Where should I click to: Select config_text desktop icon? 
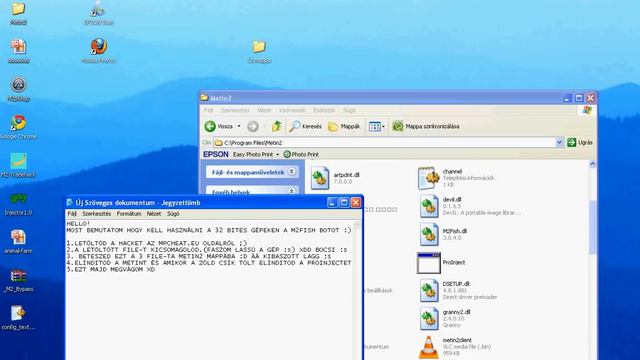click(18, 318)
